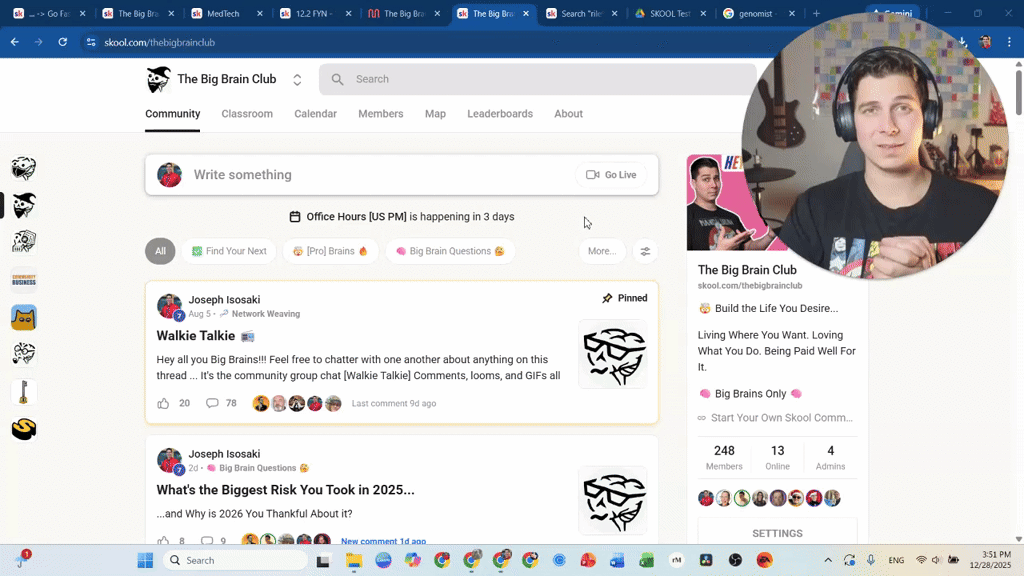Click the page scrollbar down arrow
The image size is (1024, 576).
tap(1019, 539)
